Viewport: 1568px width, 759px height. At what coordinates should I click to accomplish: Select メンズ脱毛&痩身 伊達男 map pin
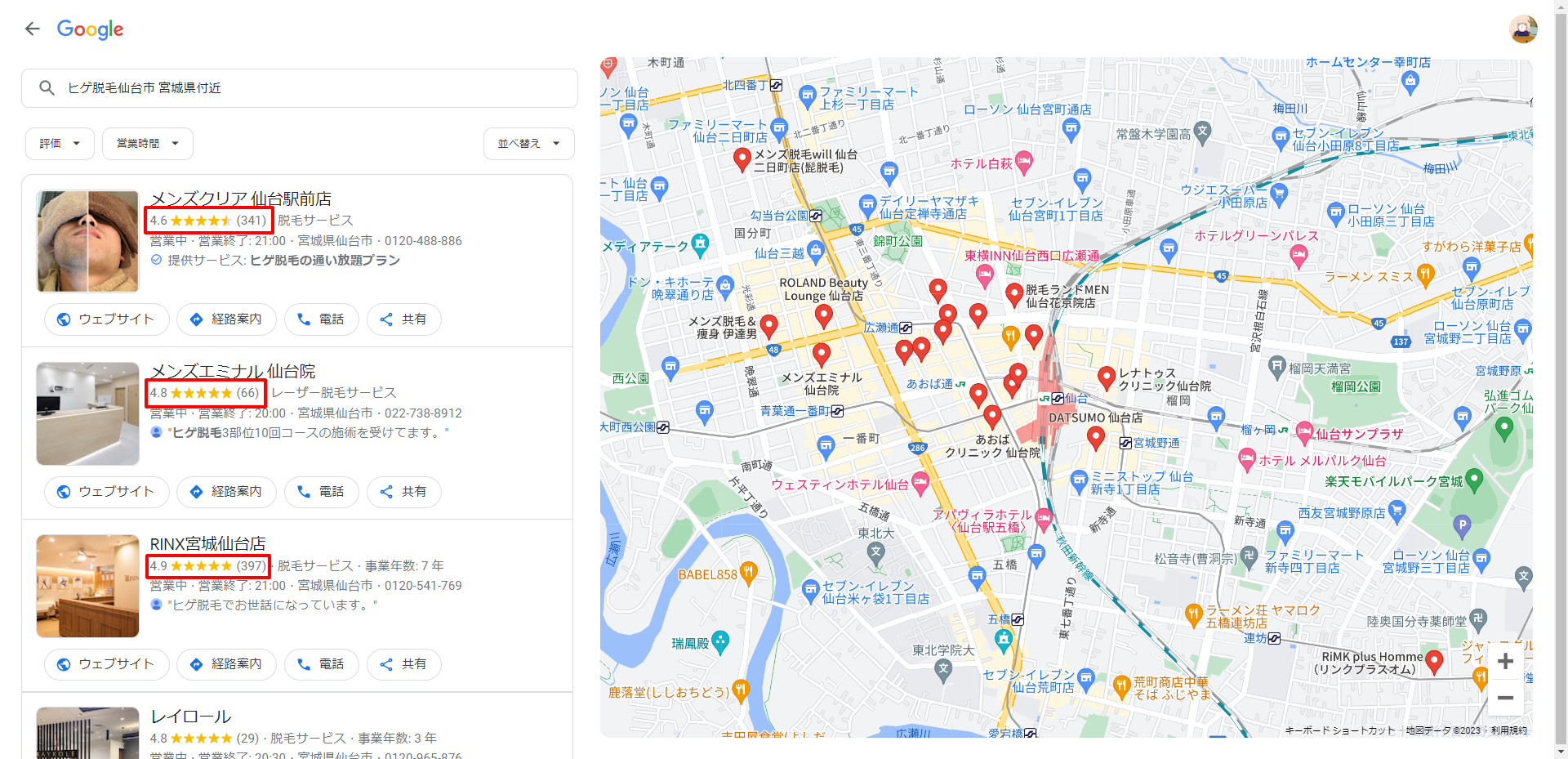click(x=768, y=327)
